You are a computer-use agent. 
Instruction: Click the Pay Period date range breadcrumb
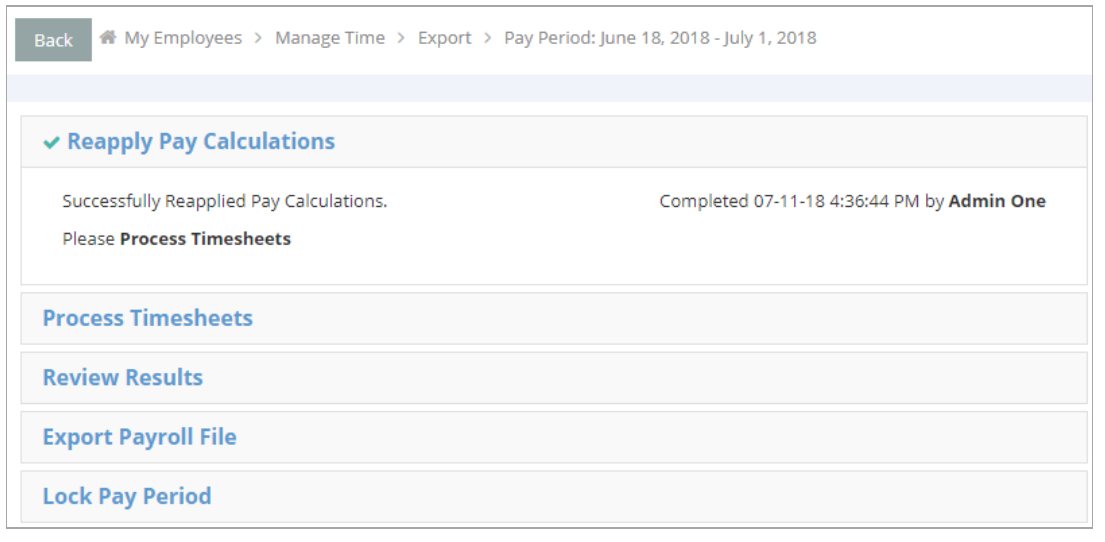click(x=660, y=38)
